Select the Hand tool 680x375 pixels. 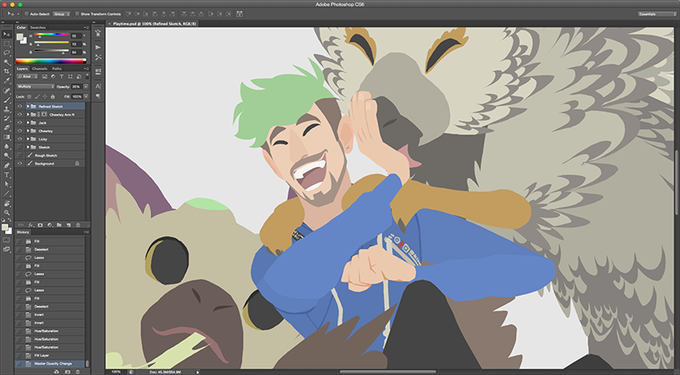tap(7, 203)
